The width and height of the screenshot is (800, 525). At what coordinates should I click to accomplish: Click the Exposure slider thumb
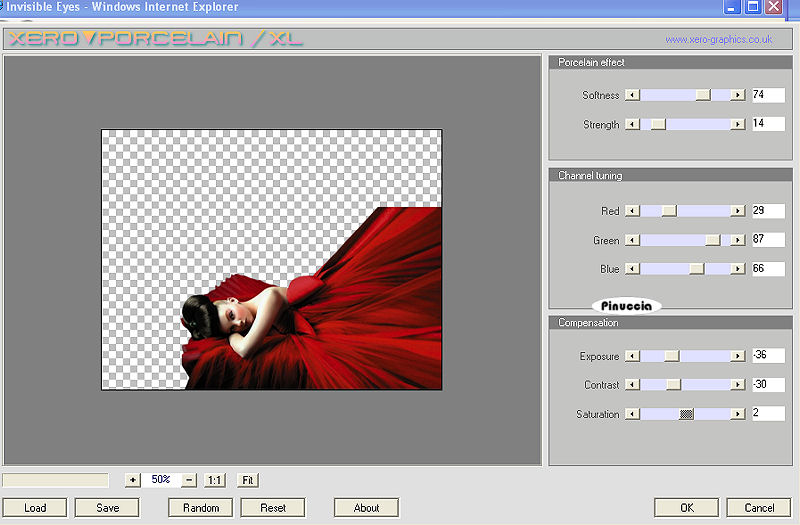pos(672,356)
